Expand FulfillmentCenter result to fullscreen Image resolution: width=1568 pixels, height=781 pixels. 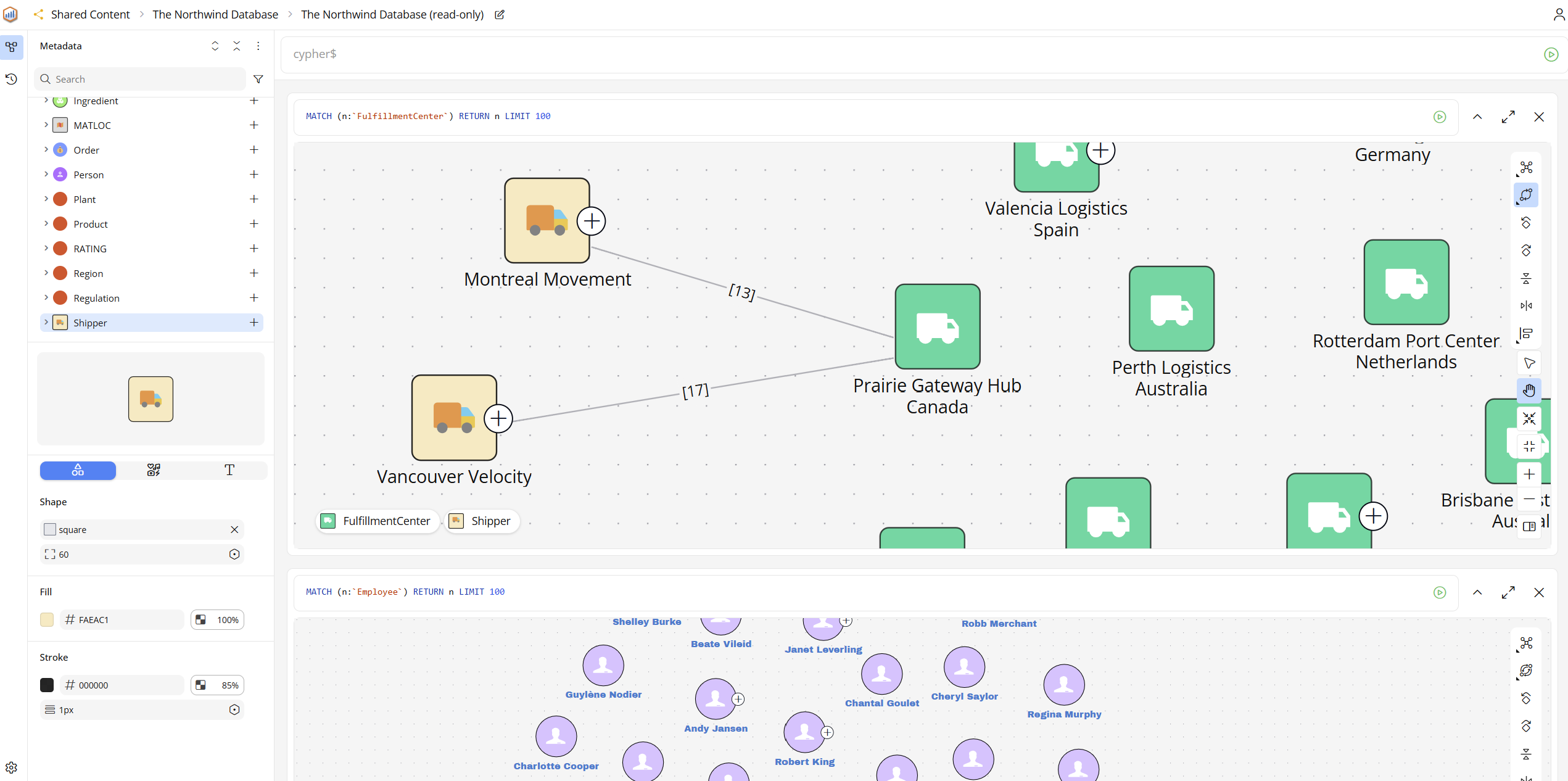1508,117
